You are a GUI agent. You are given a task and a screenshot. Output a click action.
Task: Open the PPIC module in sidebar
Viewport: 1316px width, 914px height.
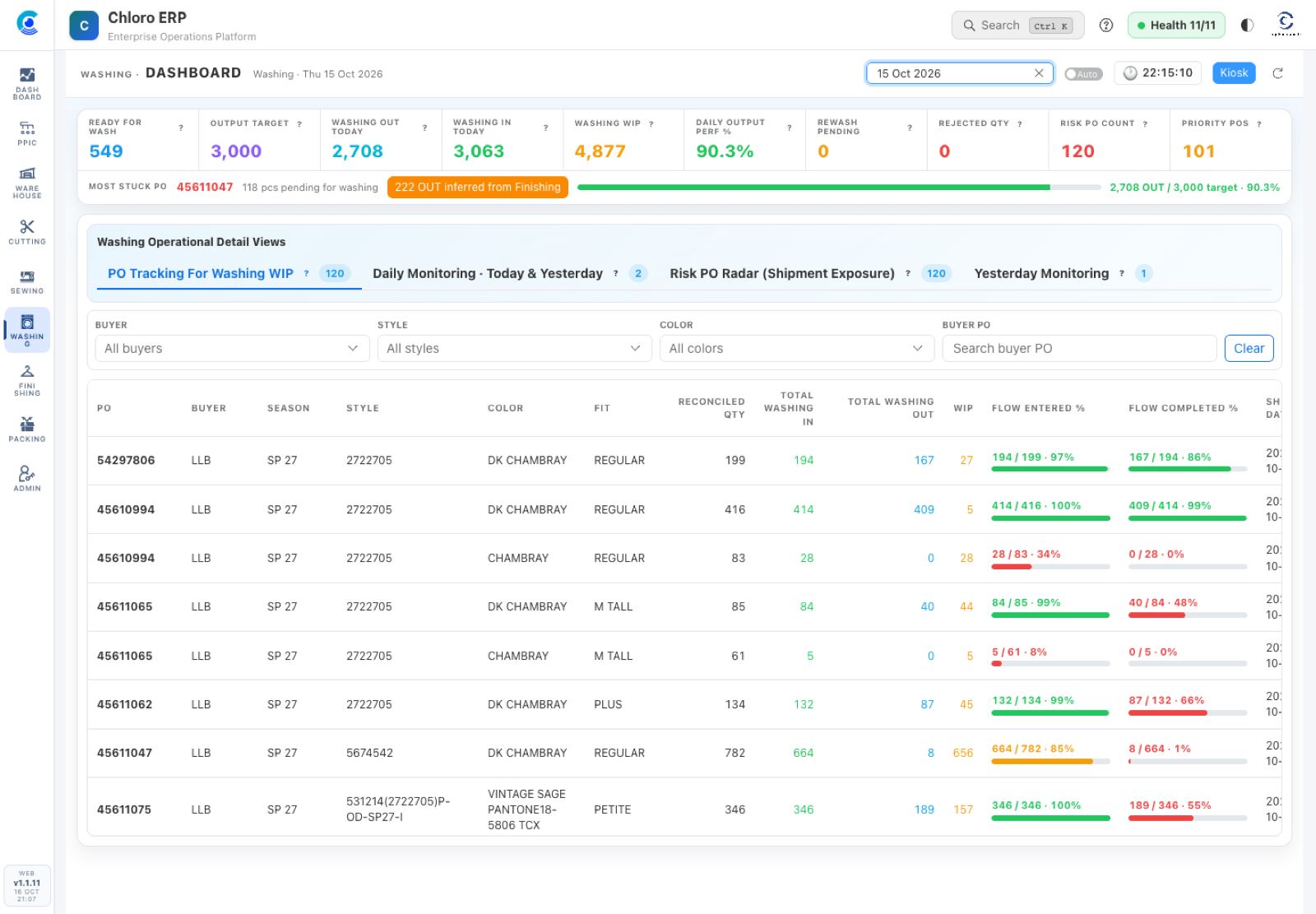click(x=27, y=133)
